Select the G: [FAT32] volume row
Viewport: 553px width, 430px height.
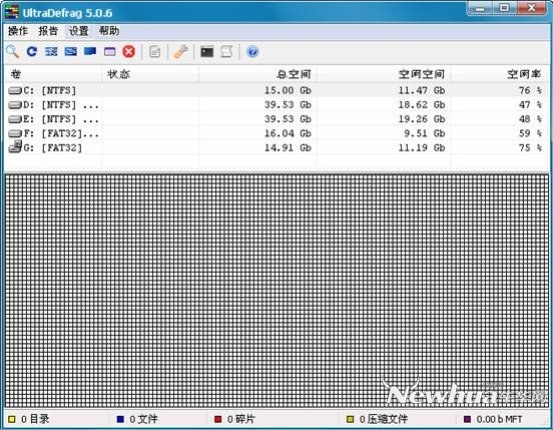[x=276, y=148]
